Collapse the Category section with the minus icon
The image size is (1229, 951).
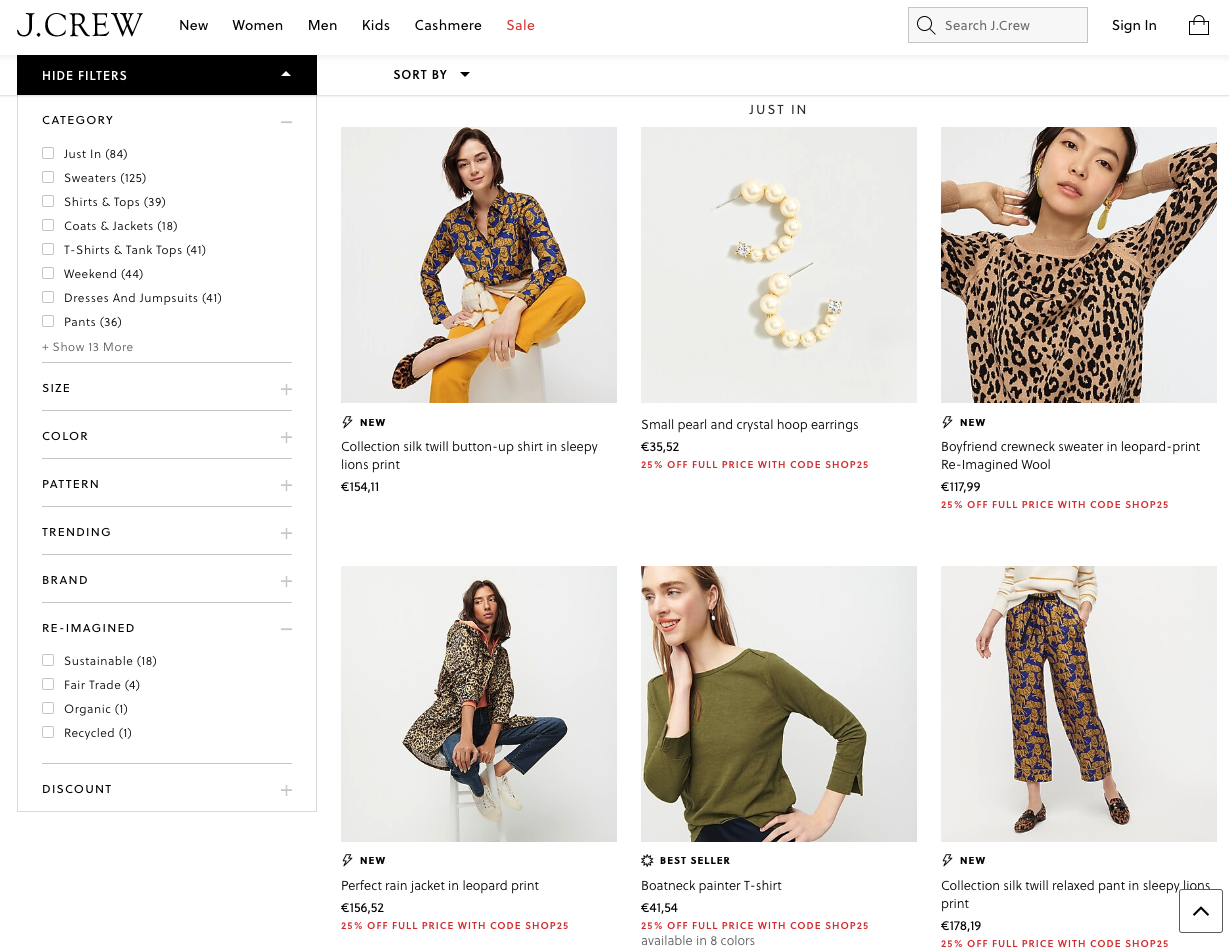click(287, 121)
